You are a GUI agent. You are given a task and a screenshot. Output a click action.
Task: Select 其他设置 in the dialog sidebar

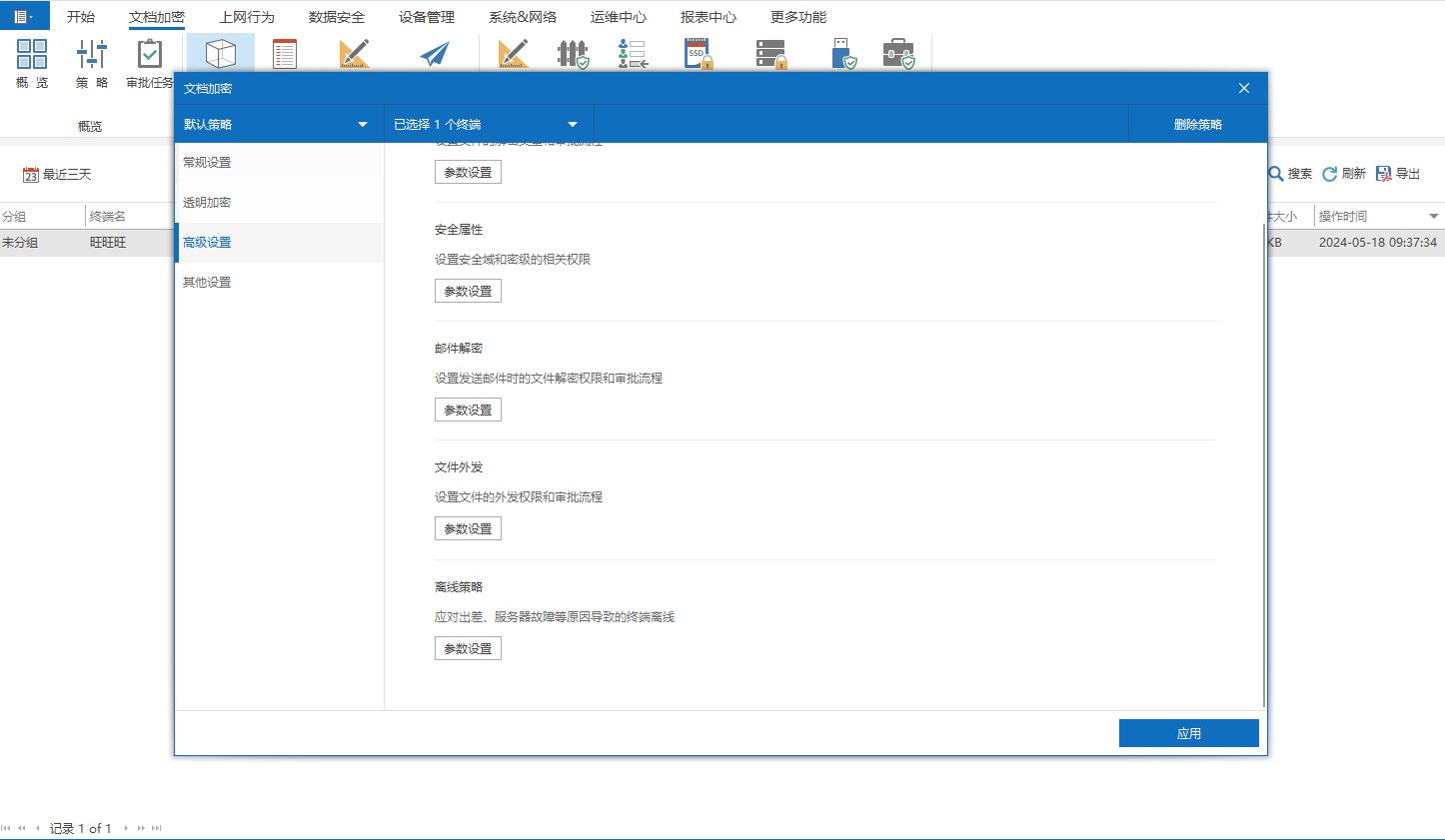(279, 283)
